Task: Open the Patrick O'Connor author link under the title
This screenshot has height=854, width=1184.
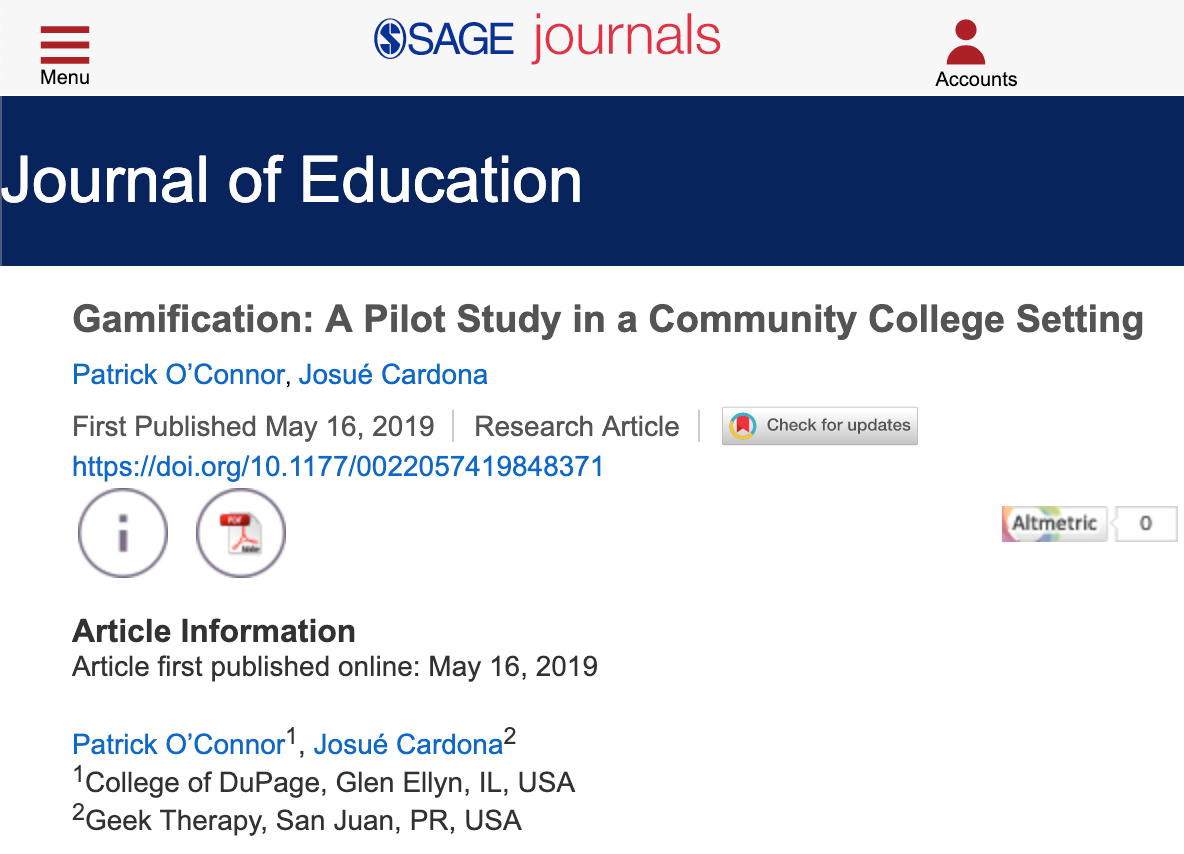Action: (x=178, y=375)
